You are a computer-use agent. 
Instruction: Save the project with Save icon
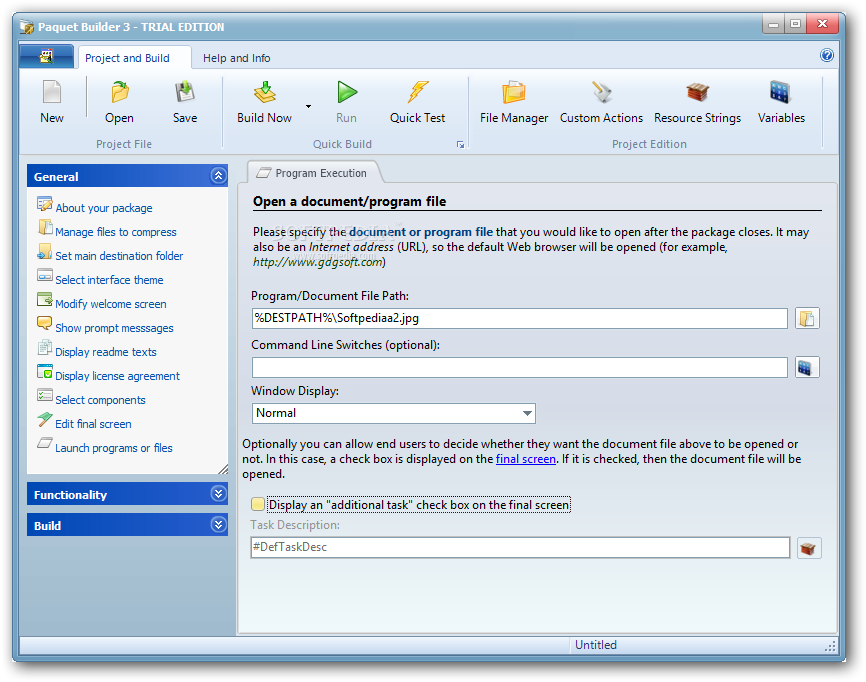coord(184,102)
